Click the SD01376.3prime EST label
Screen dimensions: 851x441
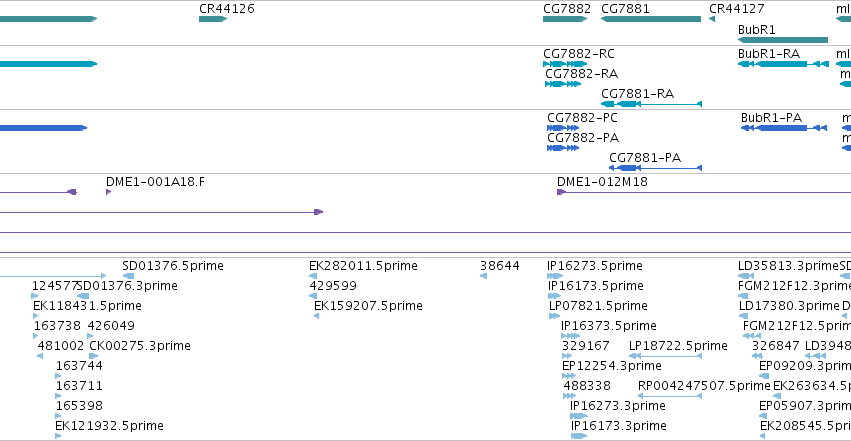[x=128, y=286]
